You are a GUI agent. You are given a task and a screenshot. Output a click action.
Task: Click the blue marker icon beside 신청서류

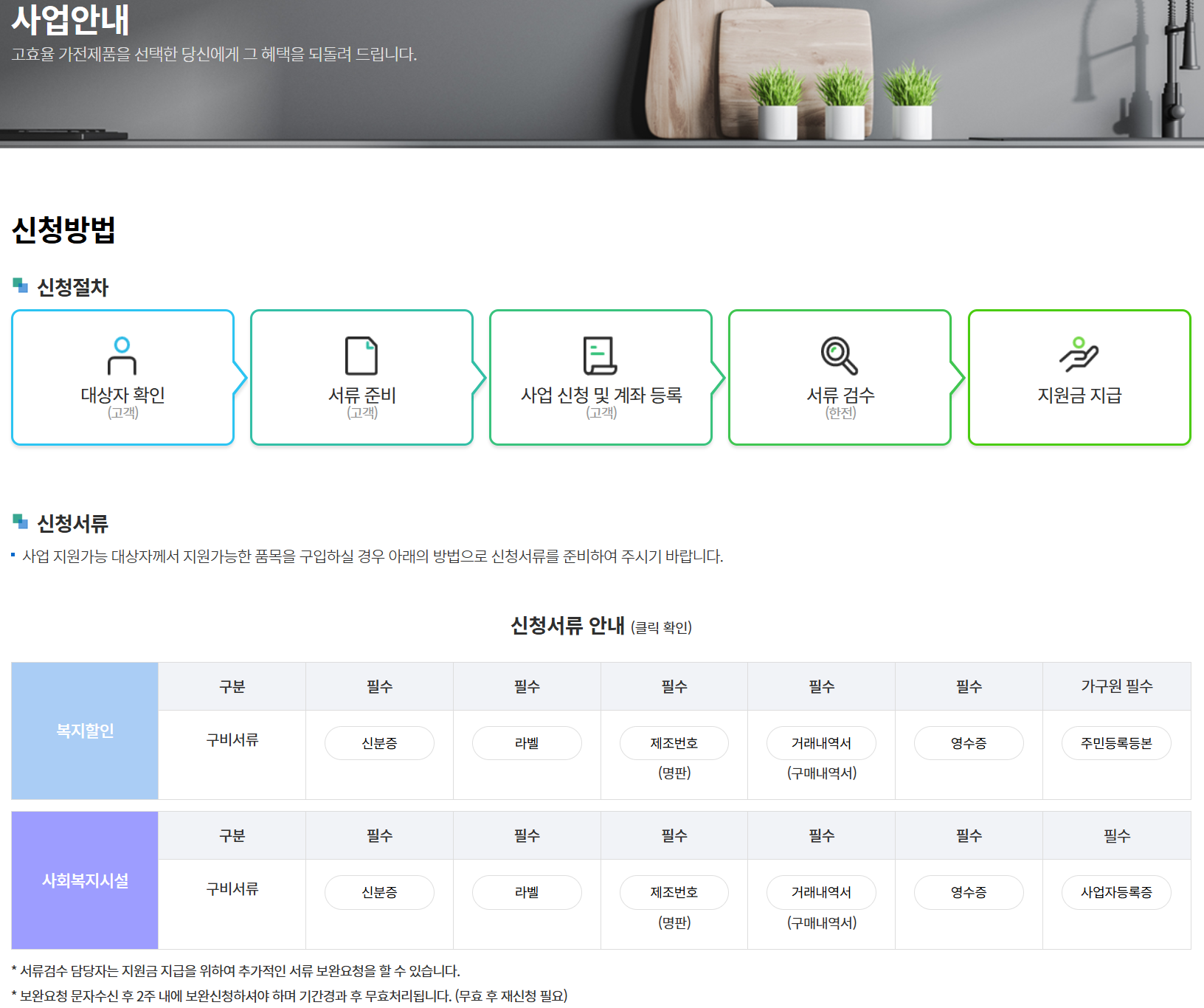(19, 522)
